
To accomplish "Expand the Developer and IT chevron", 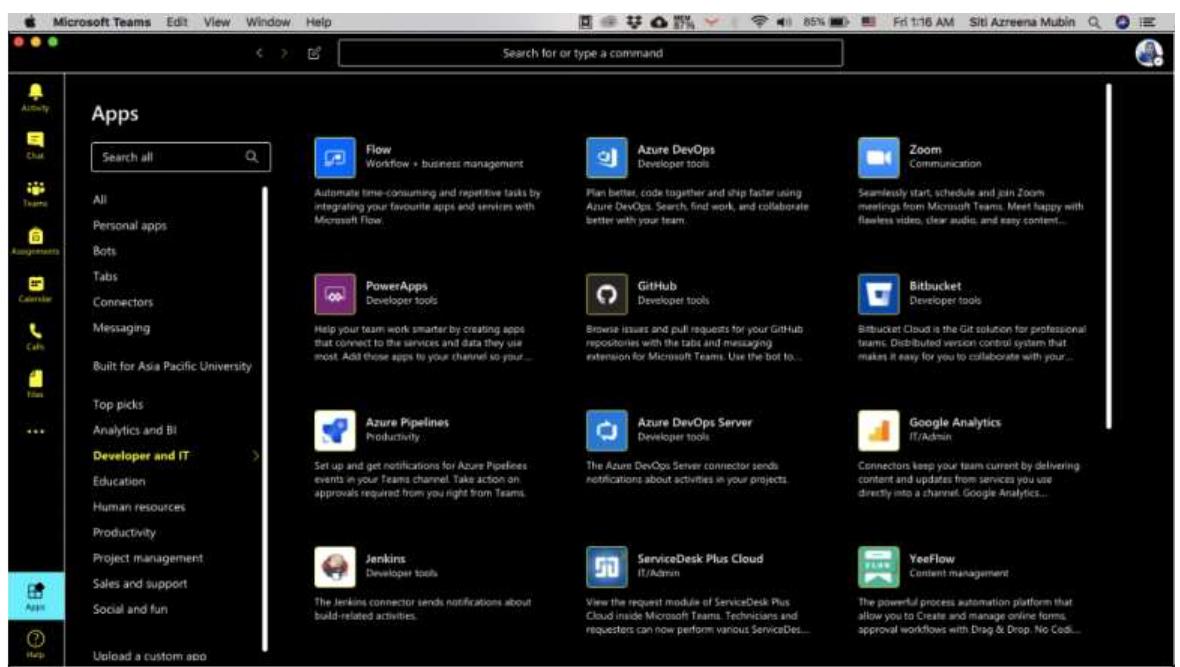I will coord(256,455).
